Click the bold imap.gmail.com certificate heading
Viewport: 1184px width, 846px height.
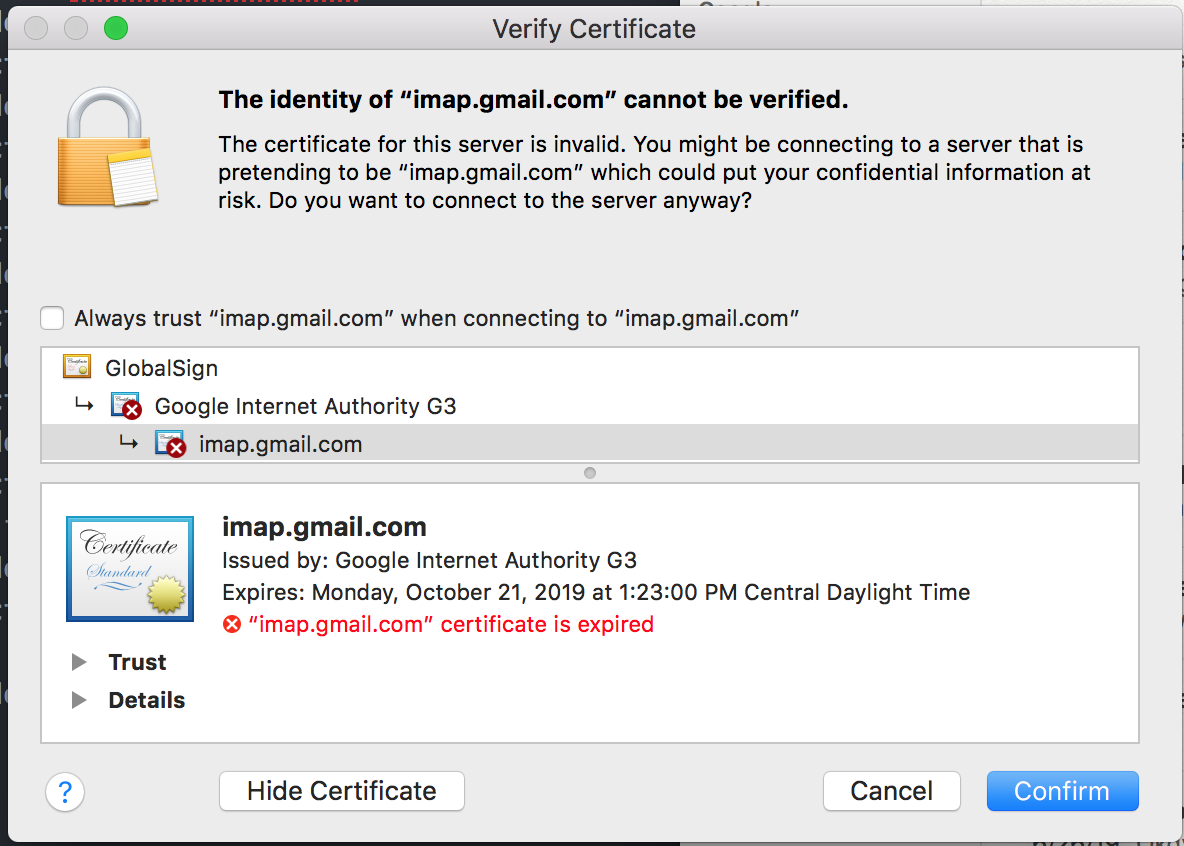pos(325,527)
